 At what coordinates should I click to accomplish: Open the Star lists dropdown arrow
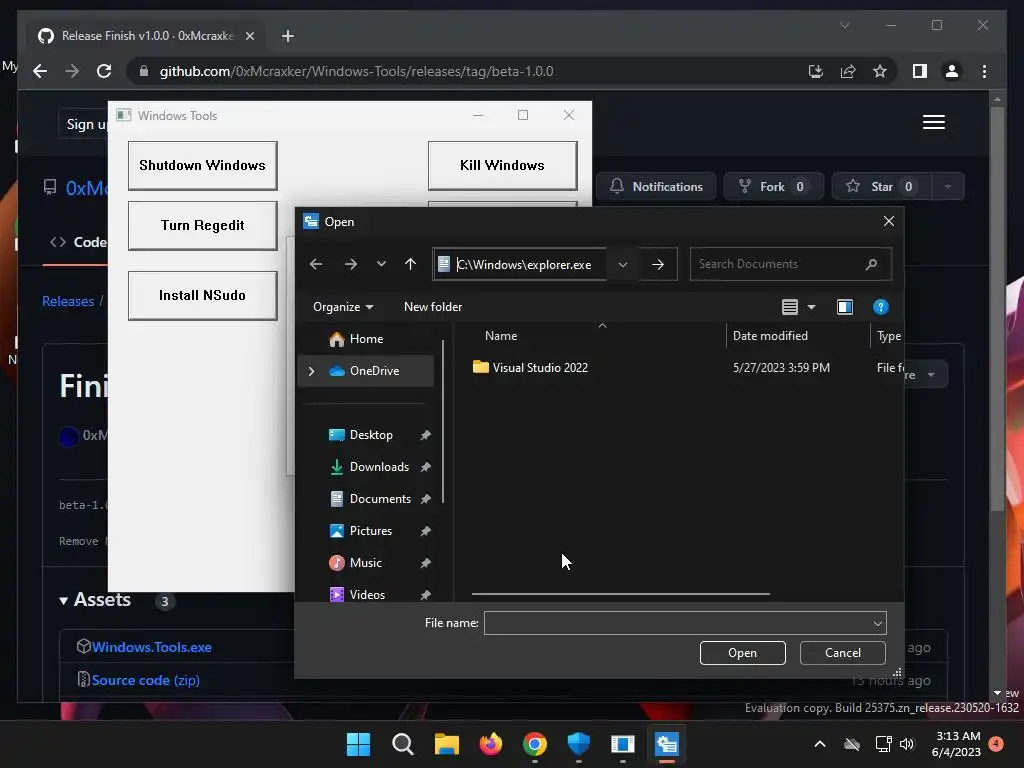948,187
